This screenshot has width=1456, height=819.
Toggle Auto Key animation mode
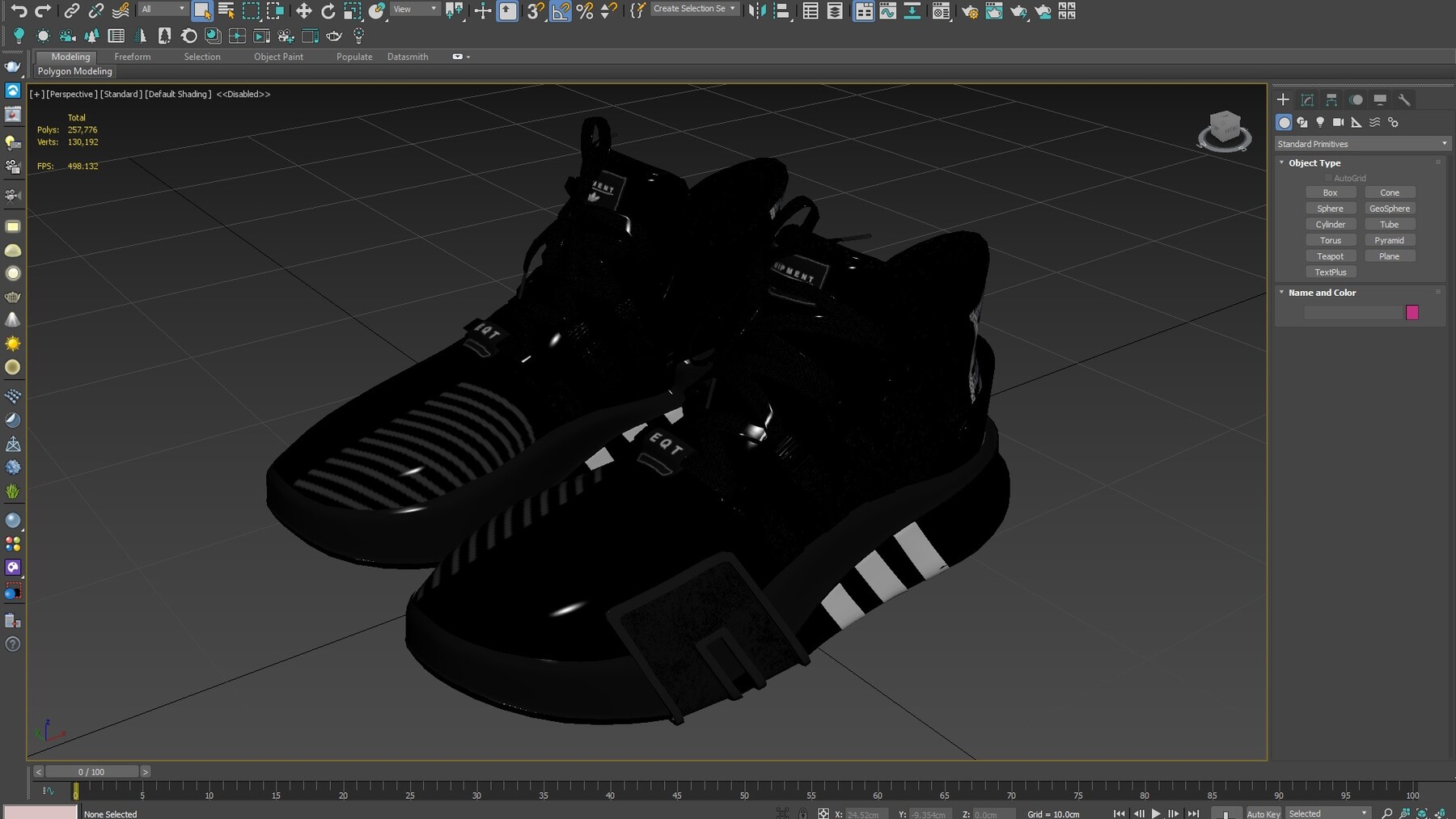(x=1263, y=813)
